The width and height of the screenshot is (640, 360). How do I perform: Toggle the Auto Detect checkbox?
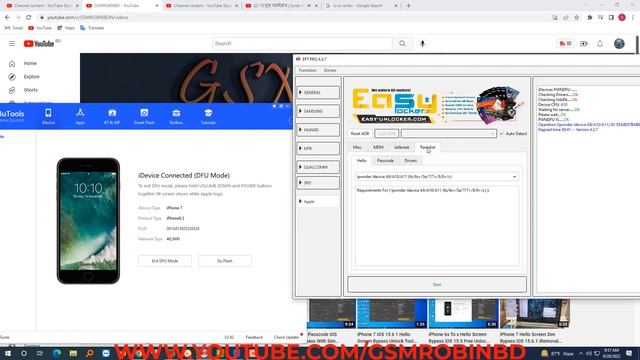[502, 133]
